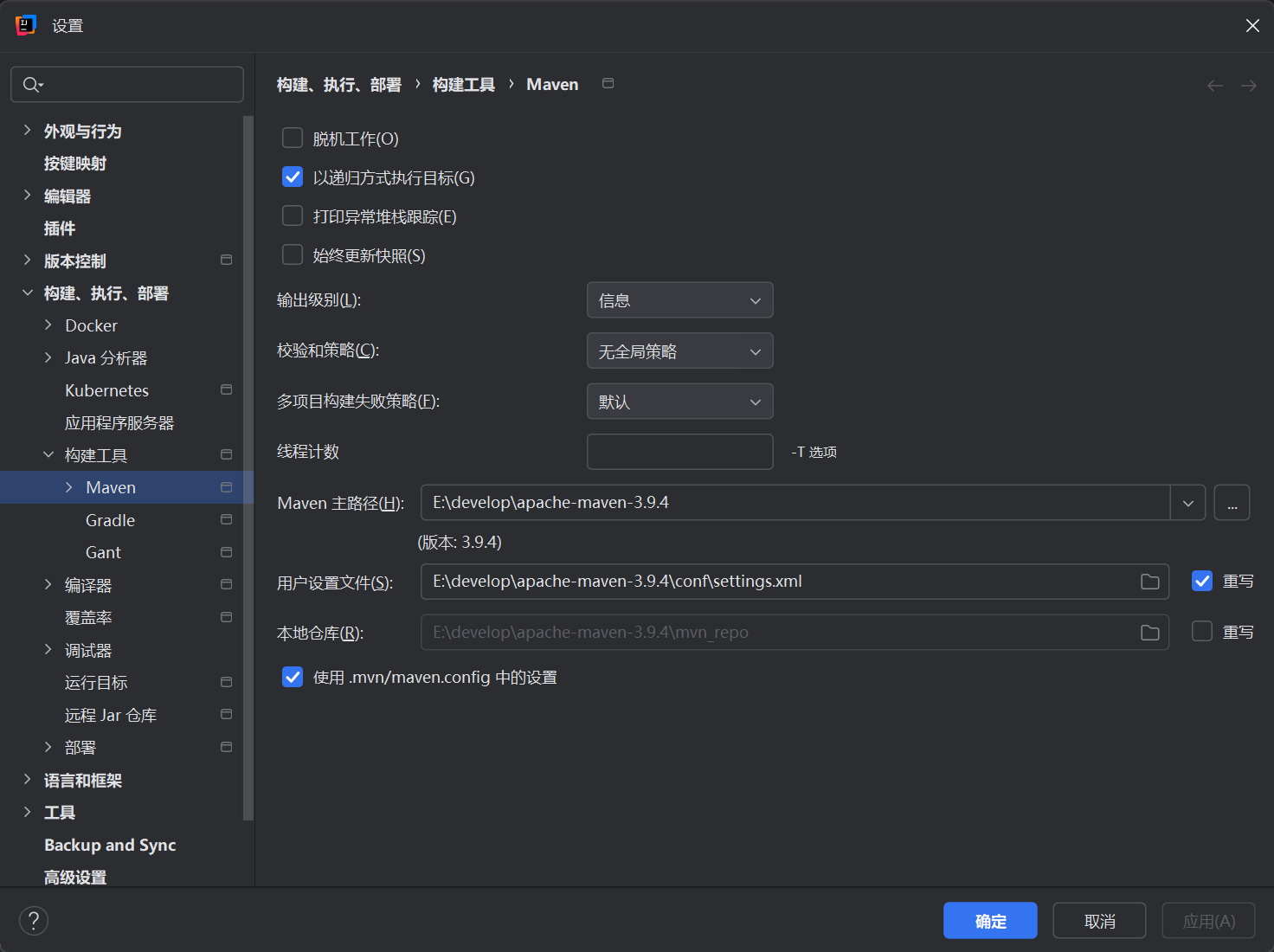The height and width of the screenshot is (952, 1274).
Task: Toggle 使用 .mvn/maven.config 中的设置 checkbox
Action: (x=293, y=677)
